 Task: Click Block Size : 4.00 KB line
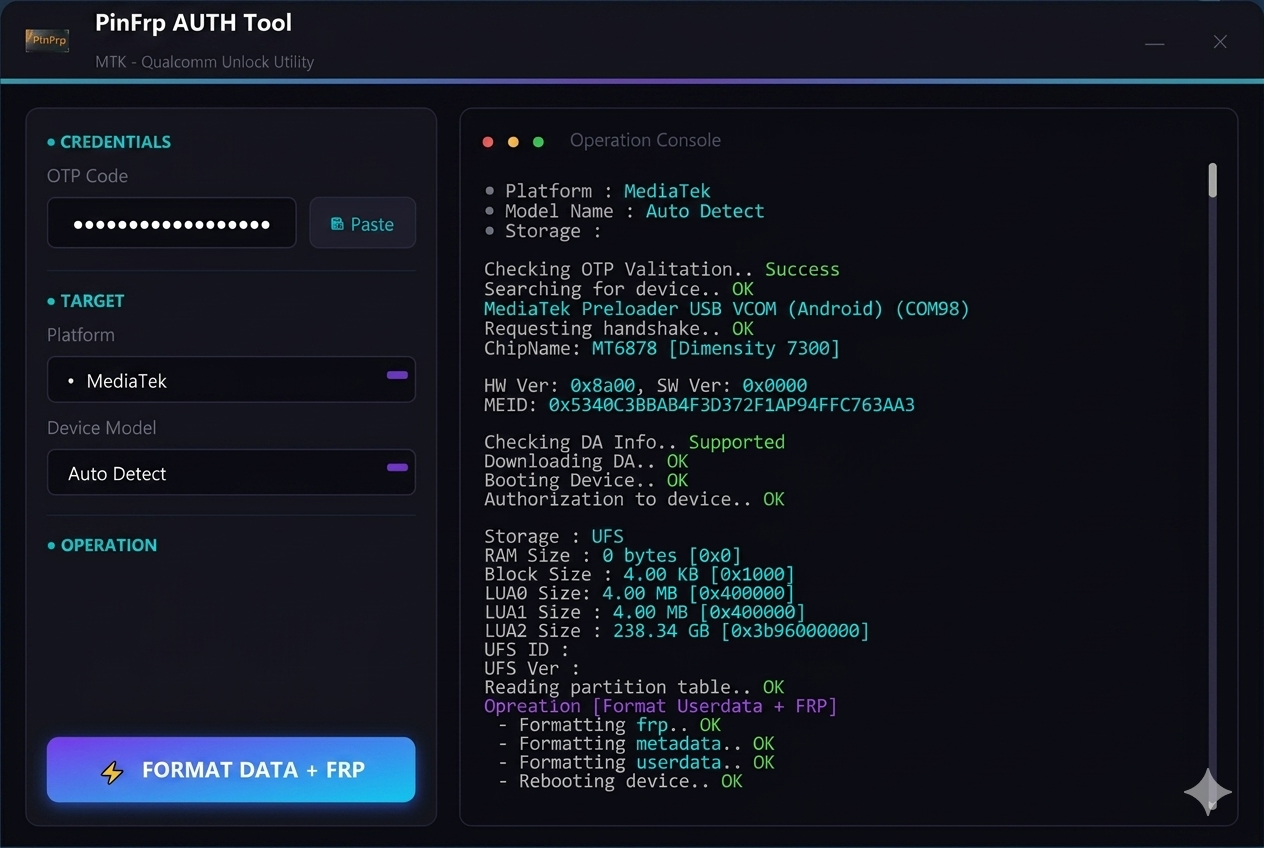pyautogui.click(x=640, y=575)
